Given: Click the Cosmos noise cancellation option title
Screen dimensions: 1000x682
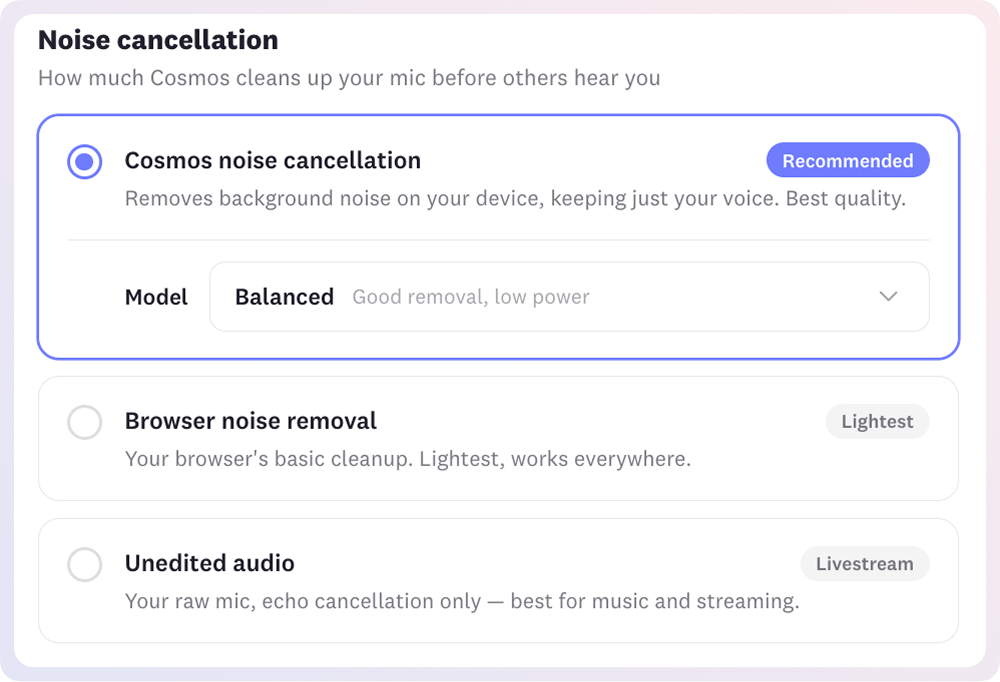Looking at the screenshot, I should point(273,160).
